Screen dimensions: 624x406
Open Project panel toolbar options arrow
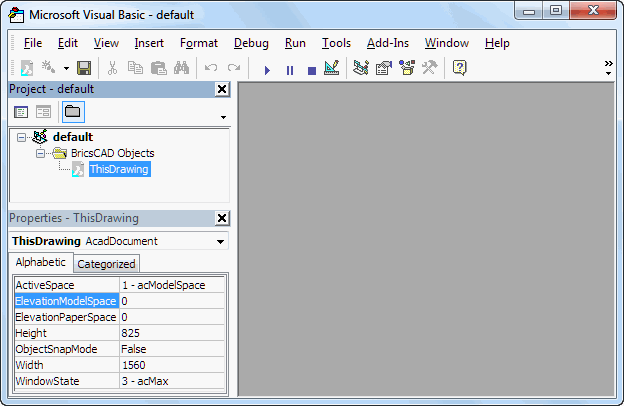pyautogui.click(x=223, y=117)
